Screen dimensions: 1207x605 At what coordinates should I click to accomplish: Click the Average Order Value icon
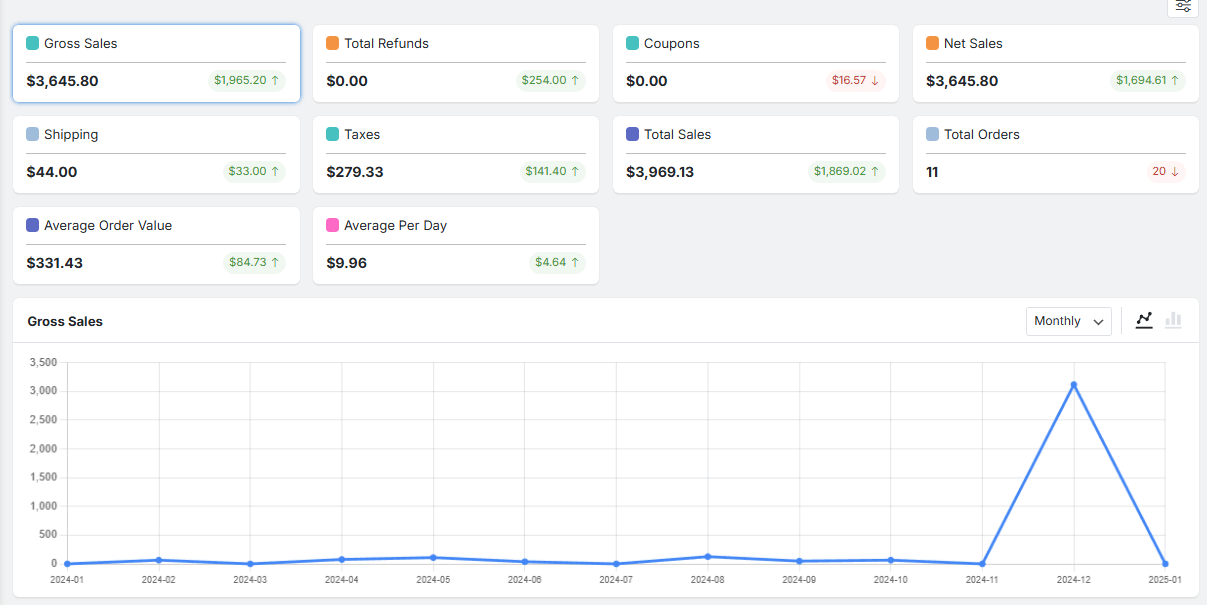click(33, 226)
